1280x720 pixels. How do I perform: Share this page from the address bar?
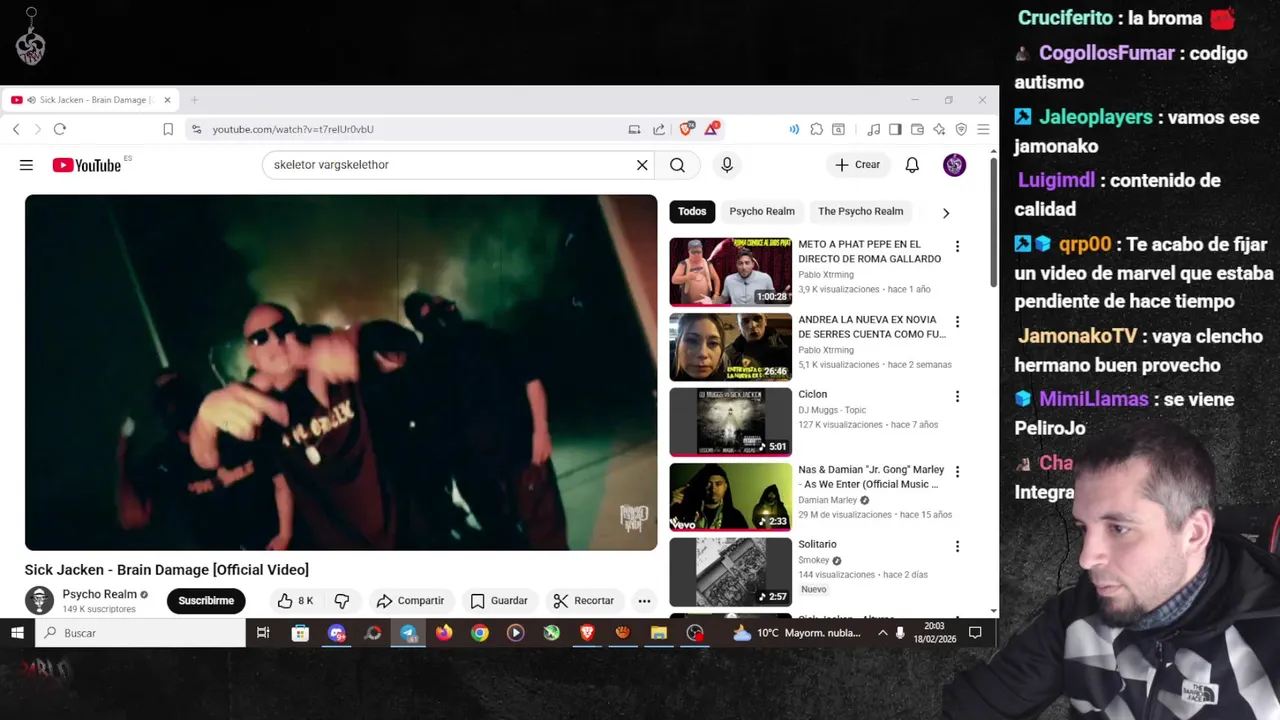click(659, 129)
